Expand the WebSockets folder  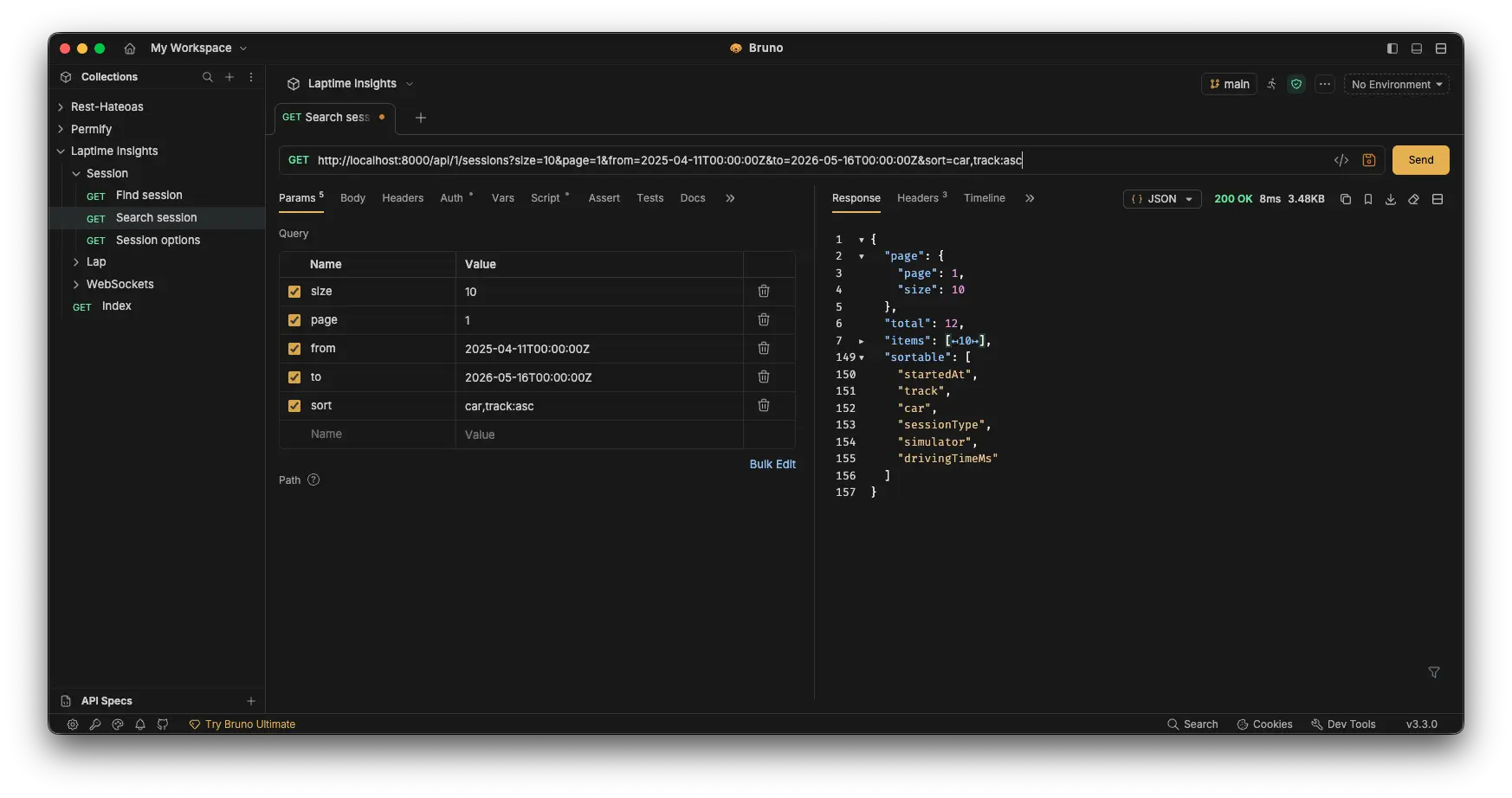pos(76,285)
